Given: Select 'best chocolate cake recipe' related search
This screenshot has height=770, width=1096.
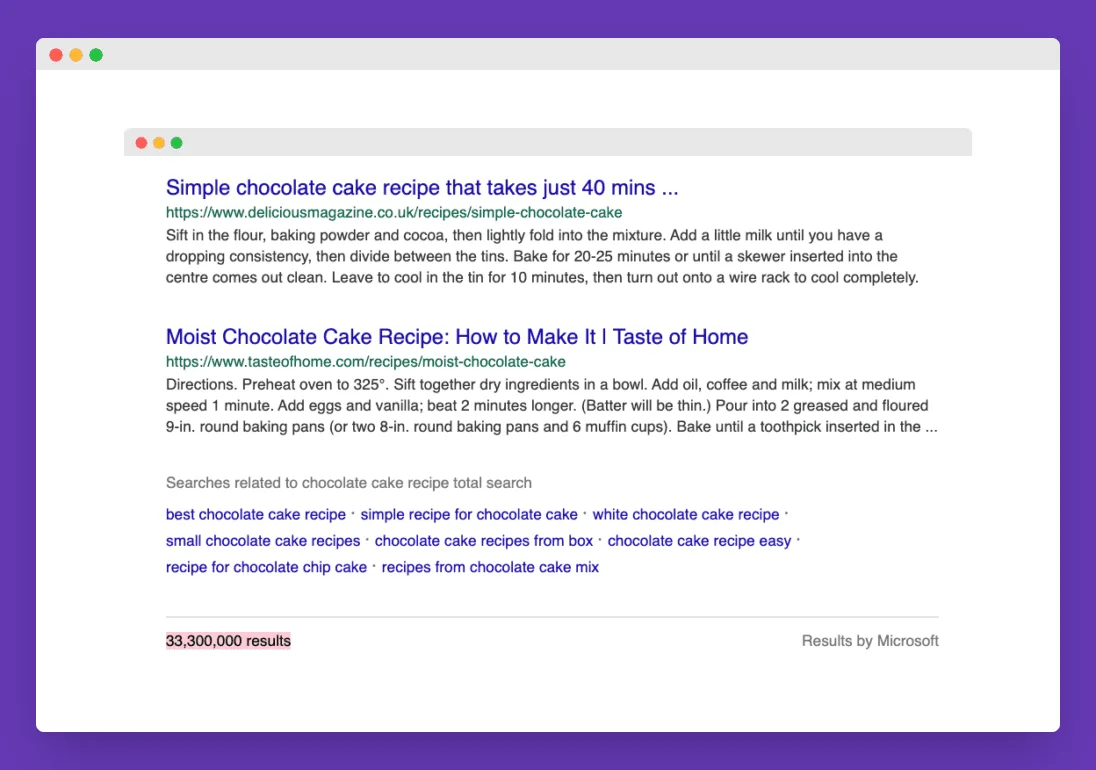Looking at the screenshot, I should tap(255, 515).
